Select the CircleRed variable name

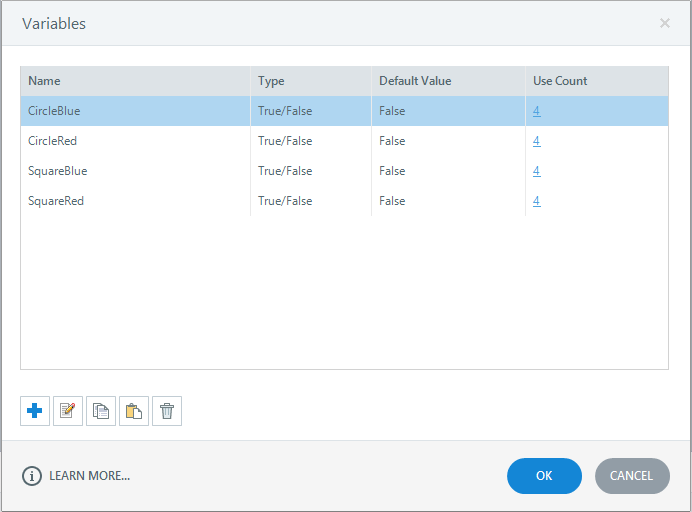click(53, 141)
